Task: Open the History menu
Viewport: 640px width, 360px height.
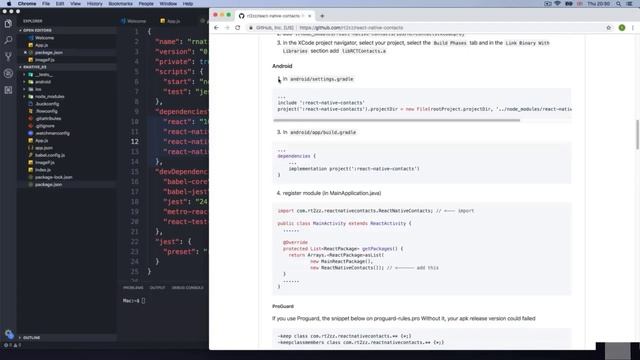Action: point(94,4)
